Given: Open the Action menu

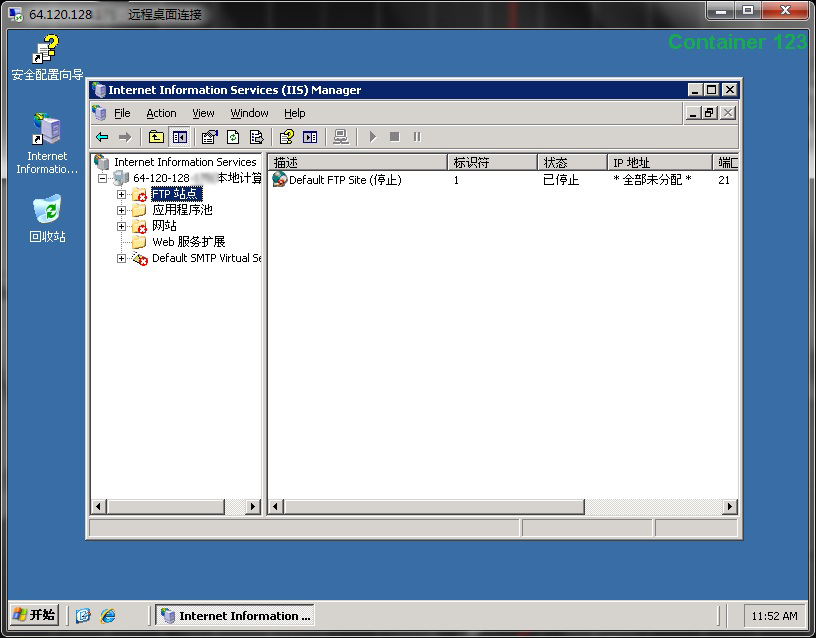Looking at the screenshot, I should (161, 114).
